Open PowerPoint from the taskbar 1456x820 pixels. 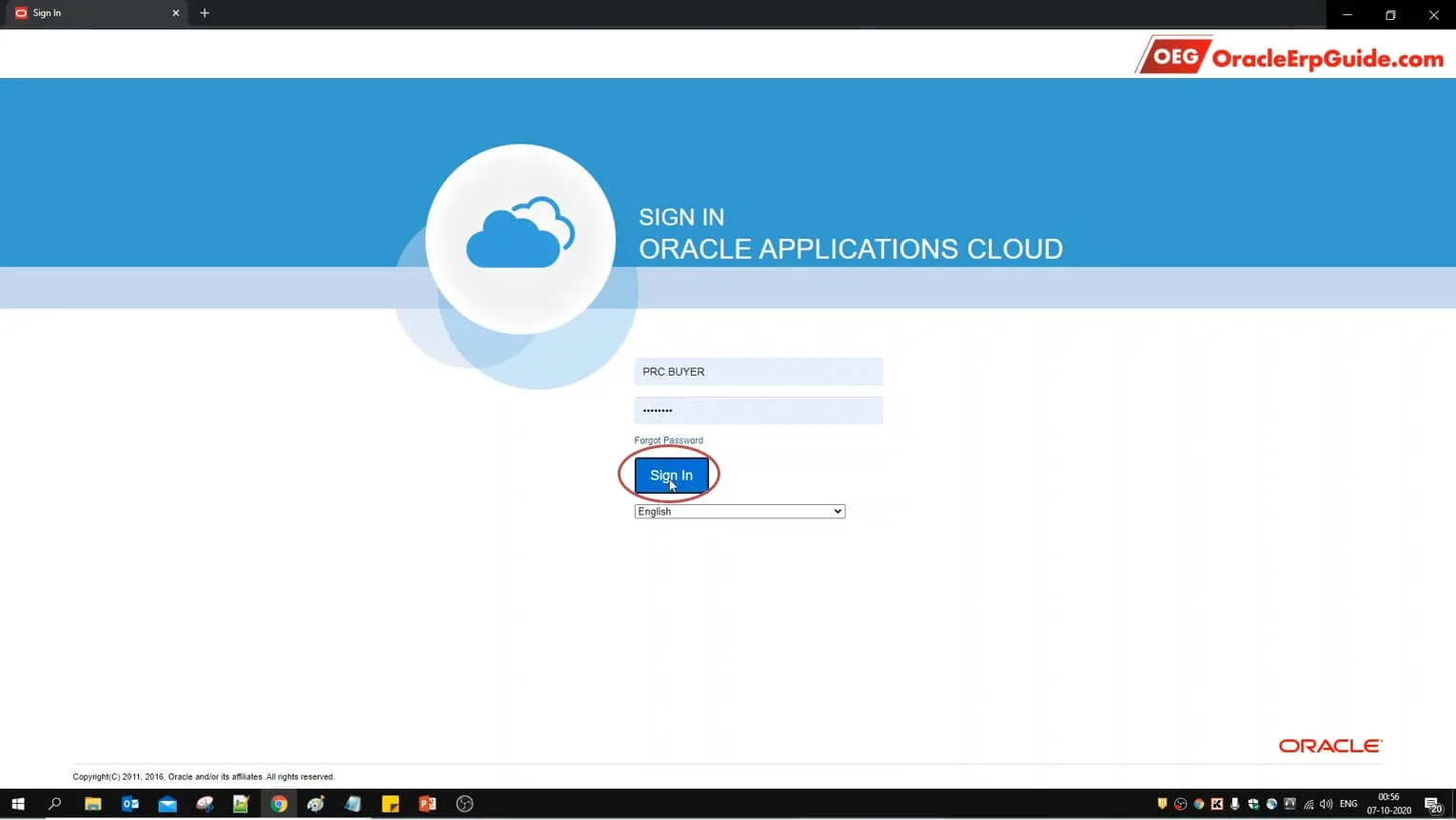427,804
